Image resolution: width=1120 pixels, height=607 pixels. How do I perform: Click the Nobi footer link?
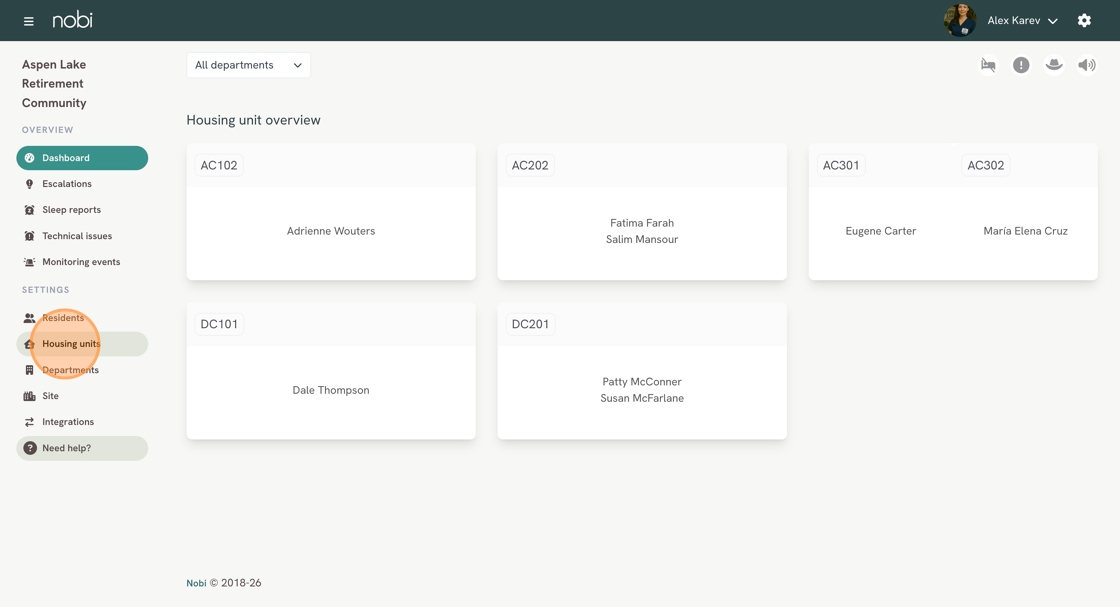click(196, 583)
